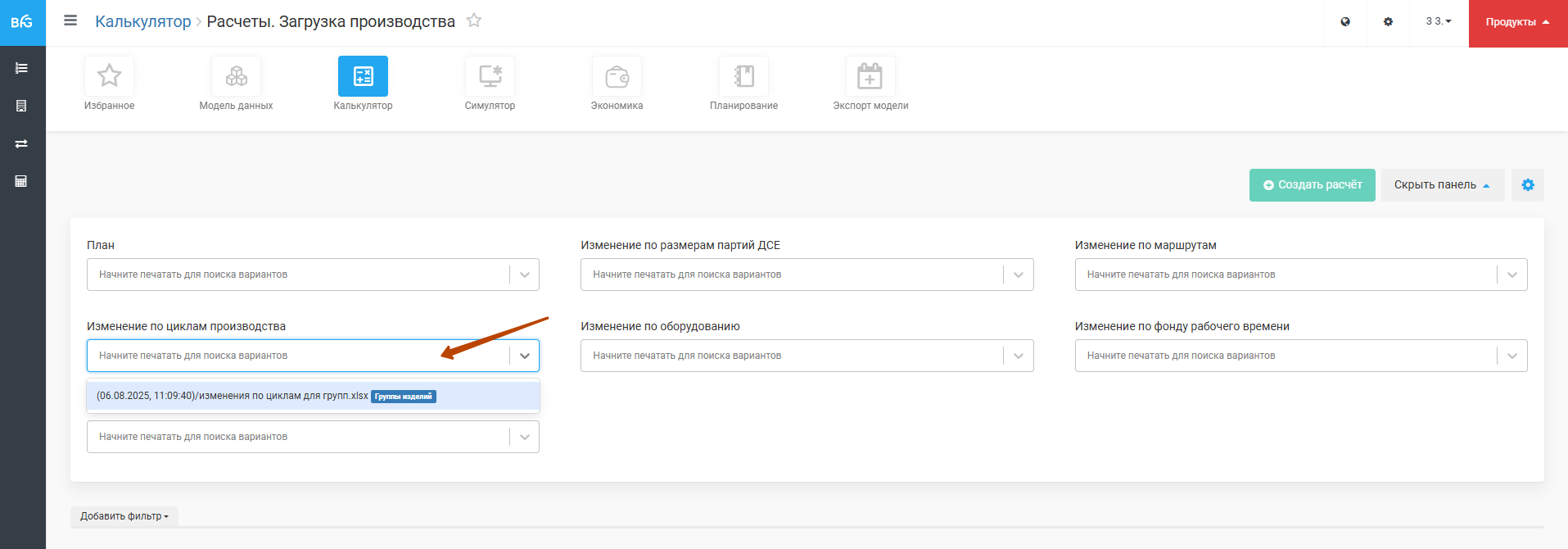The image size is (1568, 549).
Task: Click sidebar list icon
Action: pyautogui.click(x=22, y=68)
